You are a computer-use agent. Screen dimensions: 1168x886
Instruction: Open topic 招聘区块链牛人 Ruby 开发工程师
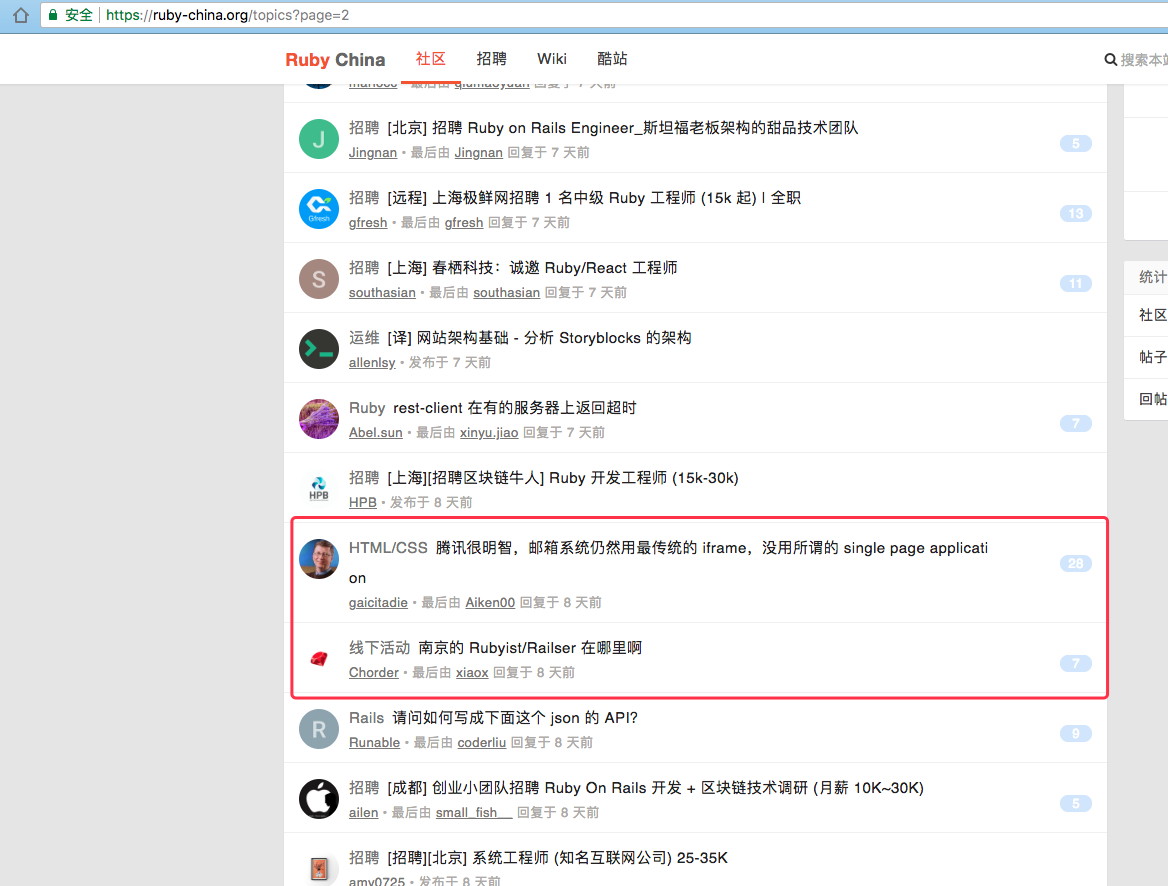click(563, 478)
